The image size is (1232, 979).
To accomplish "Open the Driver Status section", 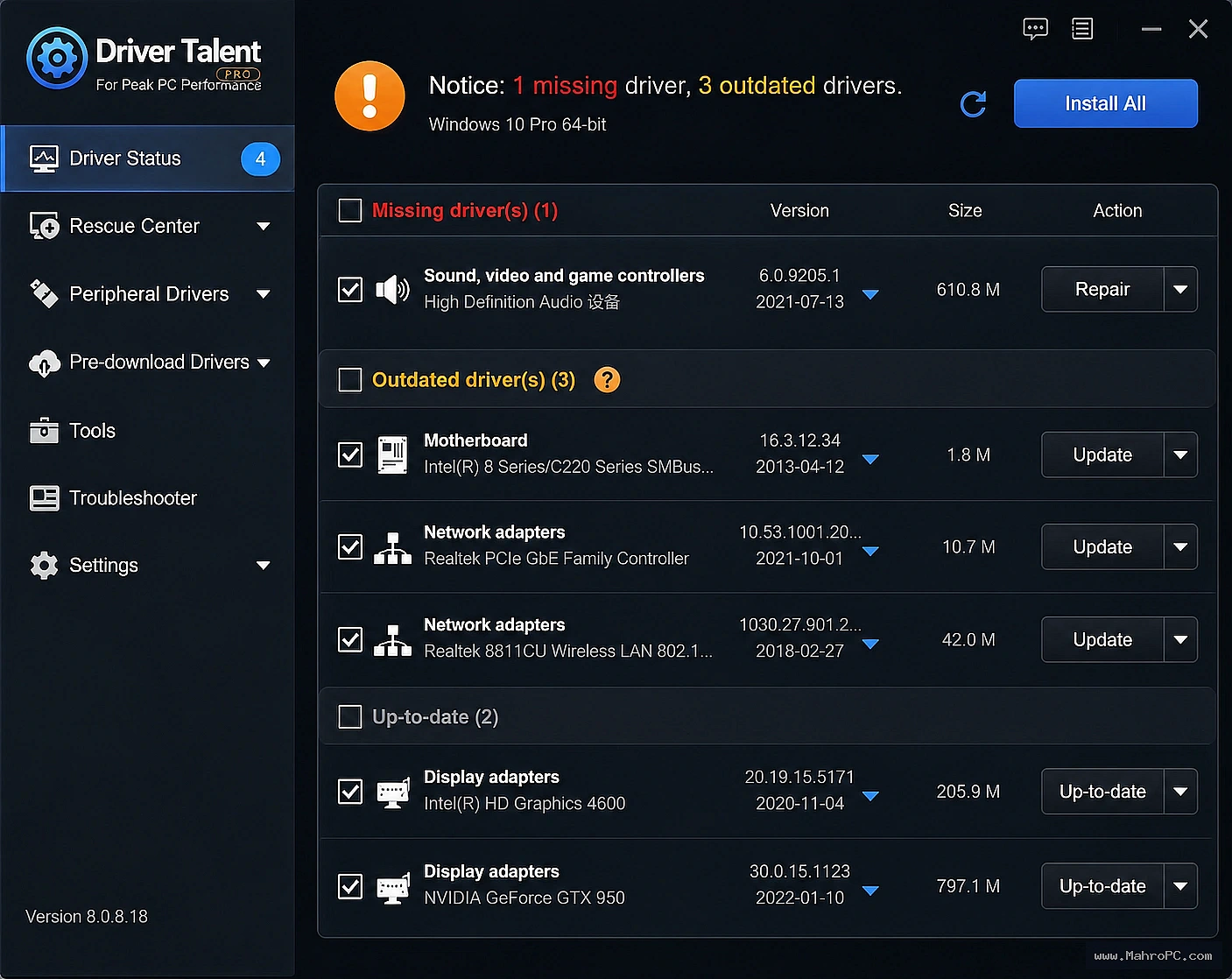I will pyautogui.click(x=148, y=158).
